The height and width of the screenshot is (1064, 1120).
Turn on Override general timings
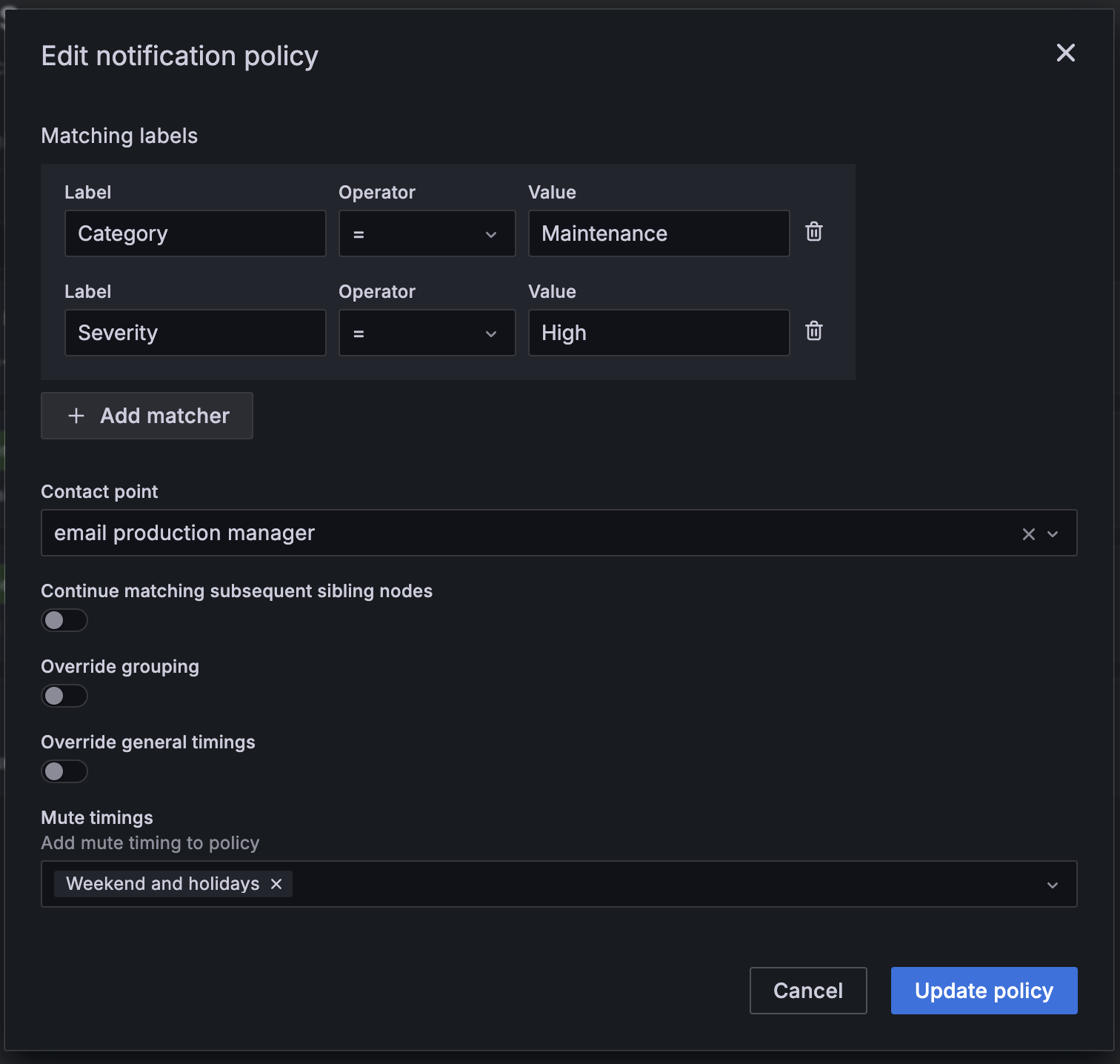(64, 771)
